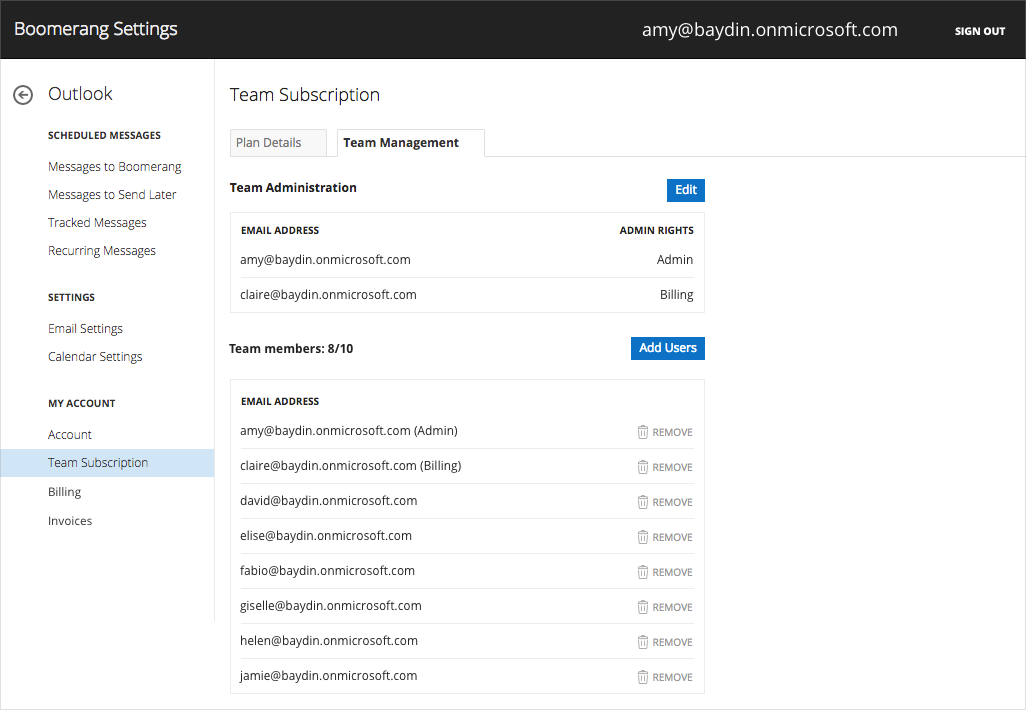Click the Boomerang Settings title
Image resolution: width=1026 pixels, height=710 pixels.
pos(96,29)
